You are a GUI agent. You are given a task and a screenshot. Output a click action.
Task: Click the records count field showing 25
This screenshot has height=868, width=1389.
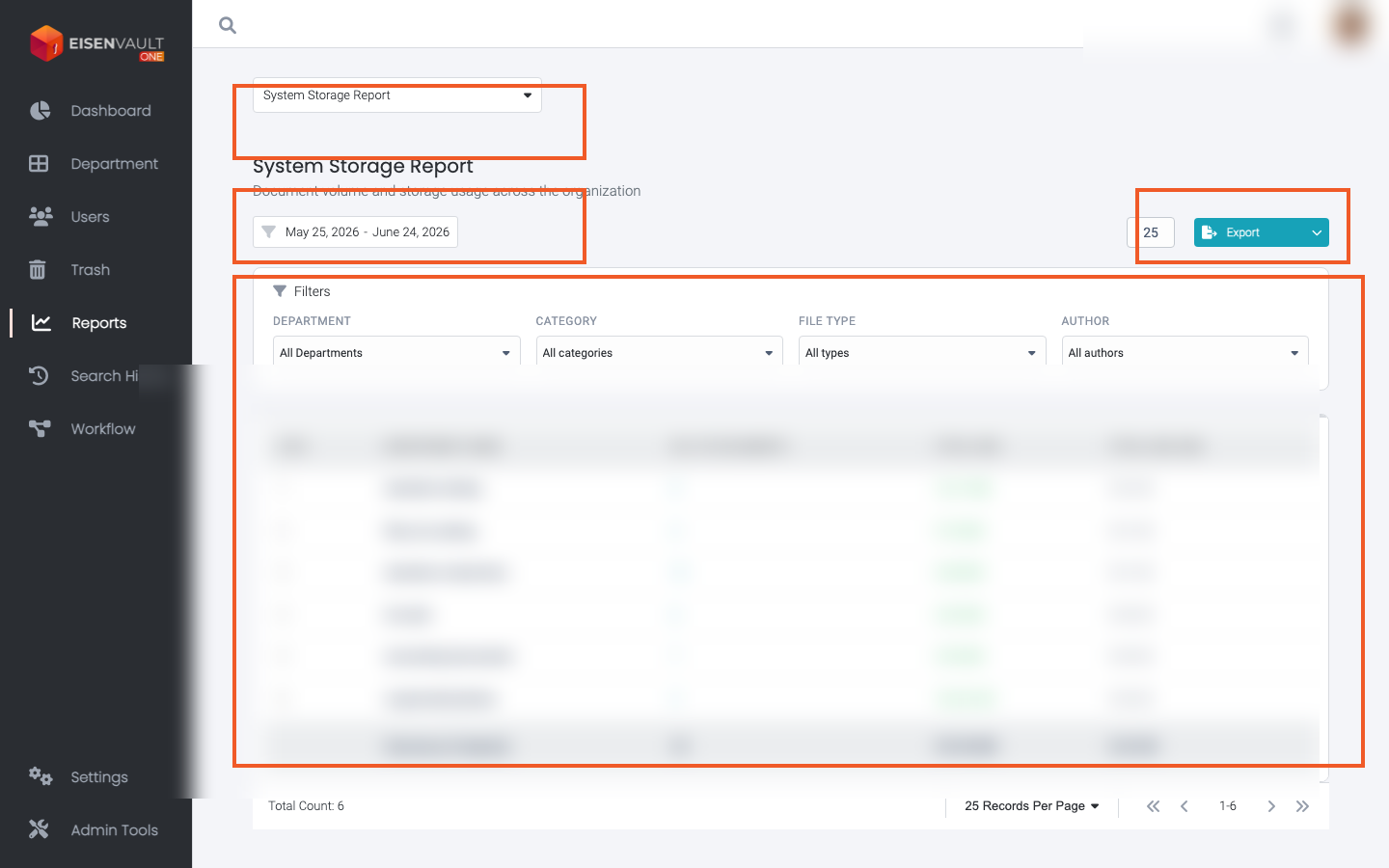1151,232
